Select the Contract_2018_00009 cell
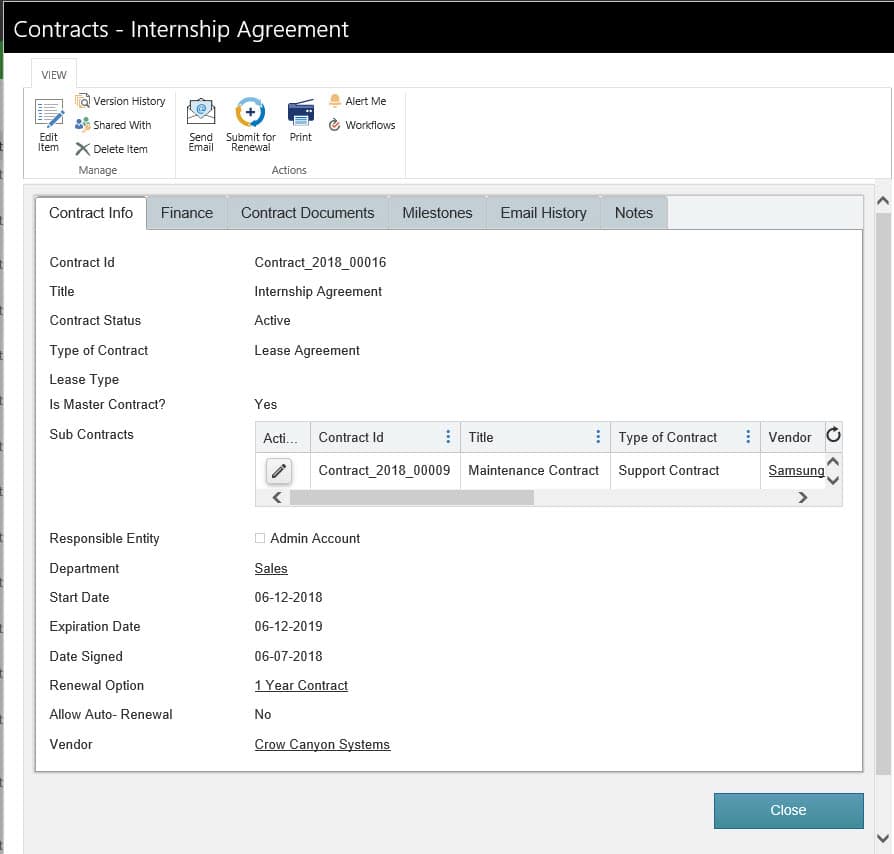 click(x=384, y=470)
